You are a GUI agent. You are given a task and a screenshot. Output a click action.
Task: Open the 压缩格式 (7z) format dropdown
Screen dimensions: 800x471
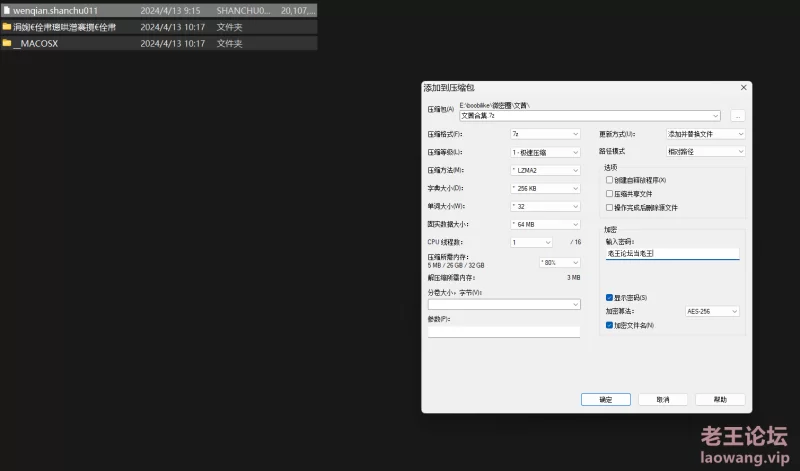(545, 134)
